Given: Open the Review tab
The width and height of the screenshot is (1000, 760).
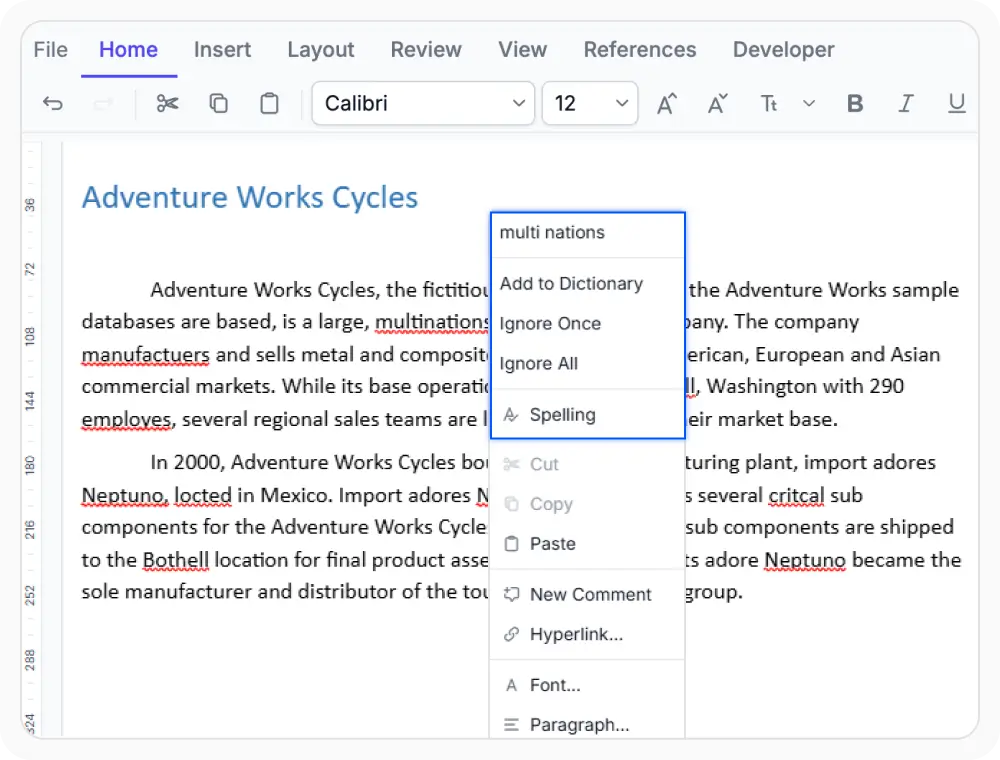Looking at the screenshot, I should (x=426, y=50).
